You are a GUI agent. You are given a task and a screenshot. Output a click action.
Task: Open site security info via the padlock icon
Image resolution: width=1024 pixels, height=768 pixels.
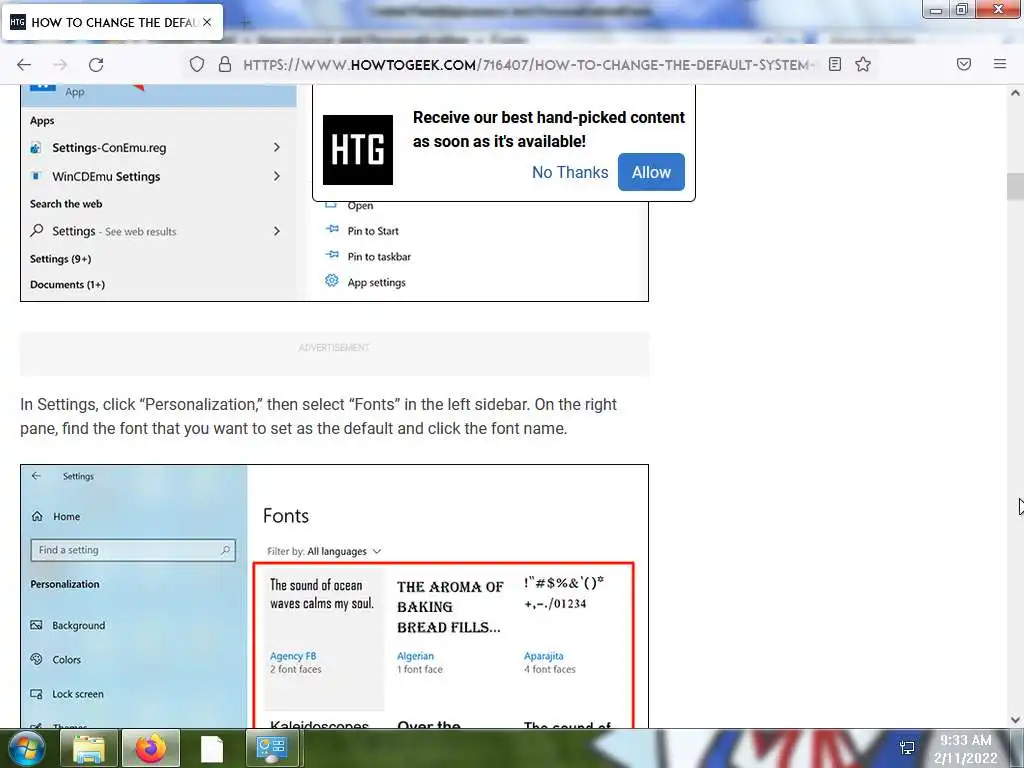coord(225,64)
